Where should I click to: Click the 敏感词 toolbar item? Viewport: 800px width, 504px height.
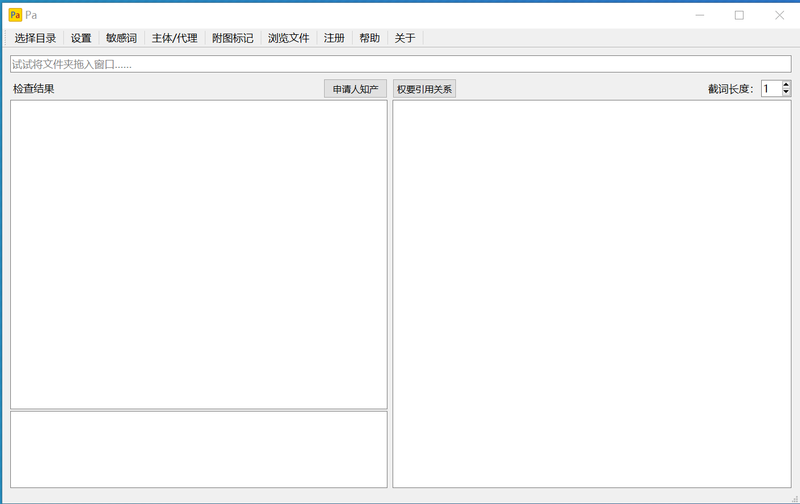click(x=121, y=38)
